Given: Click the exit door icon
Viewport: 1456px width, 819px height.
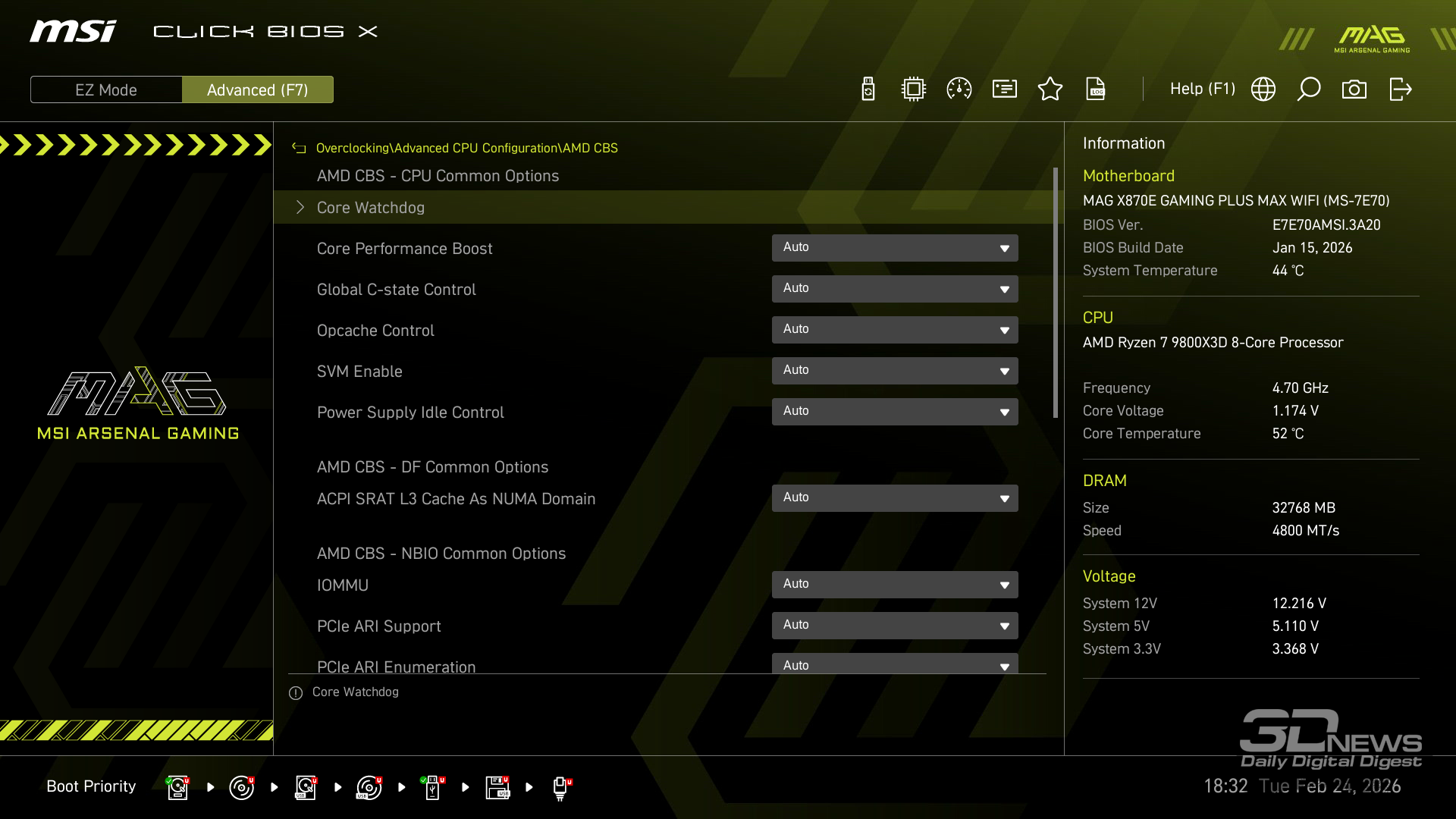Looking at the screenshot, I should click(1400, 89).
